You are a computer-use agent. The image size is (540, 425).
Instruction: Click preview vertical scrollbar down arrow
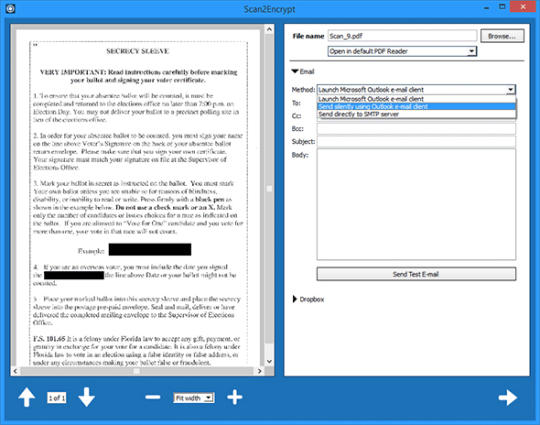coord(269,361)
